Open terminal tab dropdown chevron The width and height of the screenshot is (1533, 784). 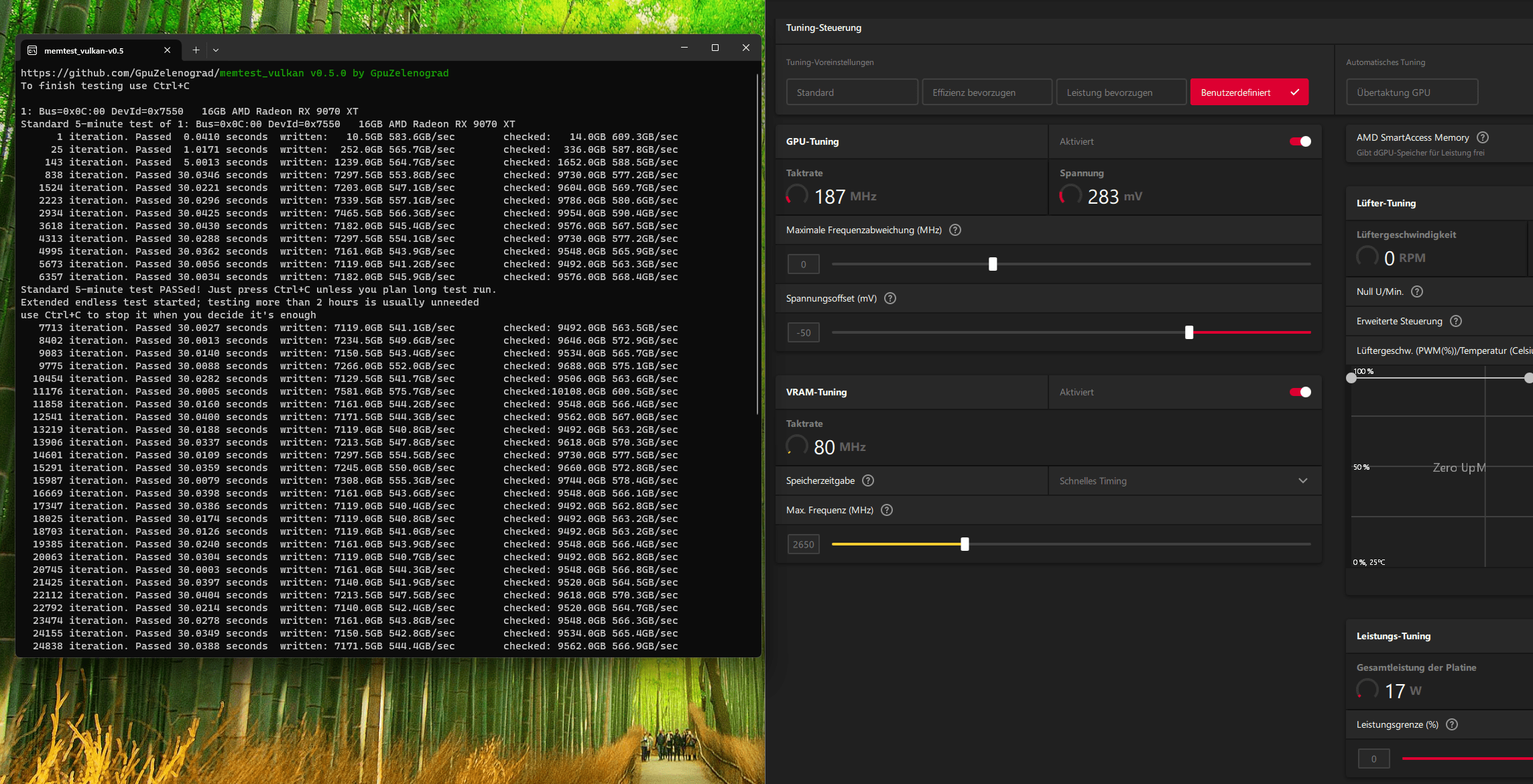click(x=216, y=50)
